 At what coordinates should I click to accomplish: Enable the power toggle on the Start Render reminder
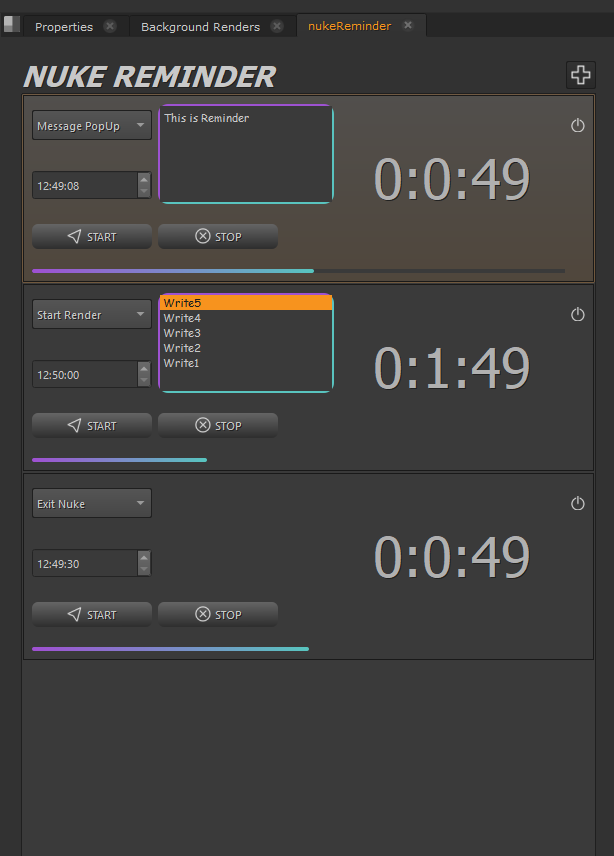(x=577, y=314)
